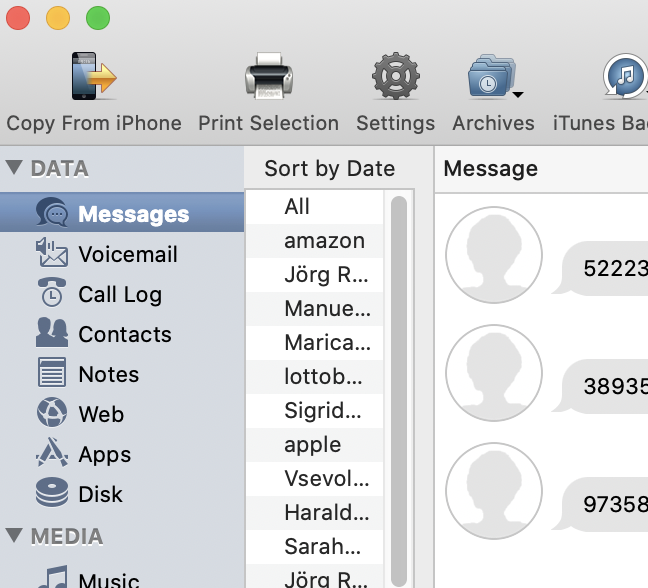Open Notes in the sidebar

(x=122, y=374)
